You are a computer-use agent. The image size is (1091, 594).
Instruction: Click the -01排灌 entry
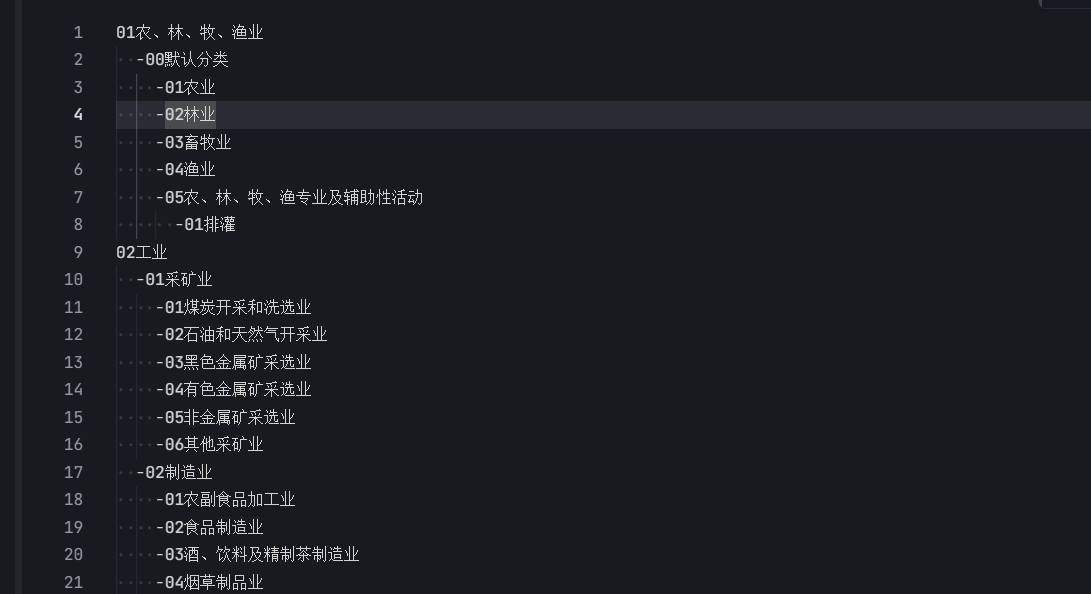(x=205, y=225)
